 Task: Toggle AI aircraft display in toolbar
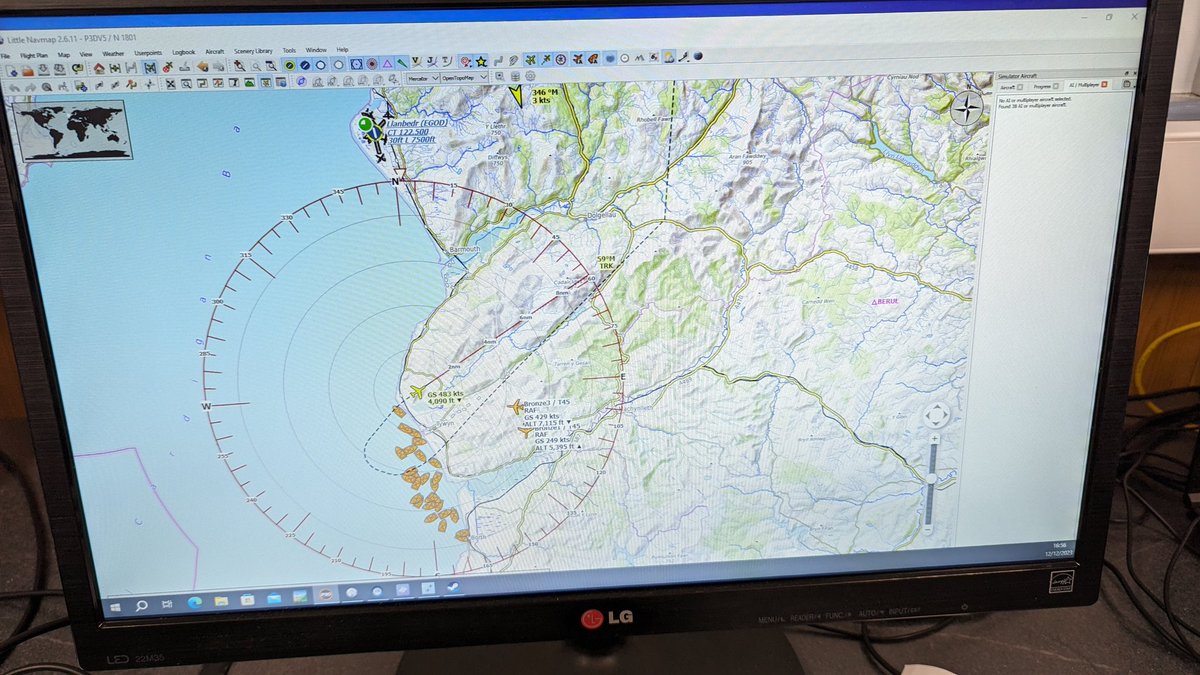pyautogui.click(x=578, y=59)
